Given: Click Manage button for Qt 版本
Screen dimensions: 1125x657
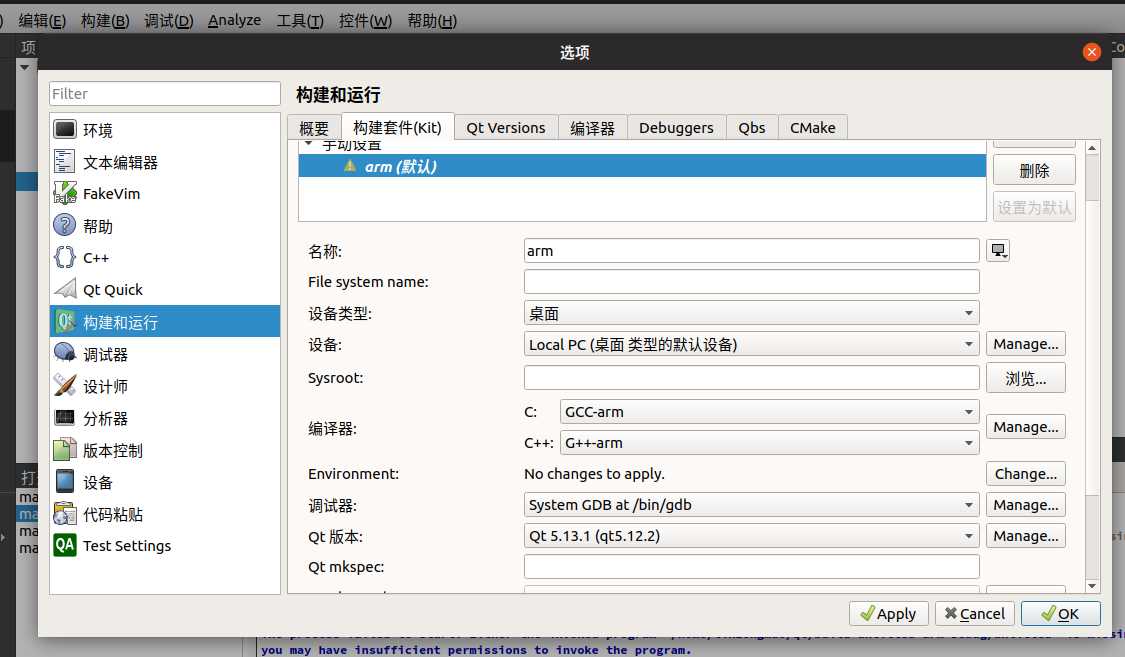Looking at the screenshot, I should (1025, 536).
